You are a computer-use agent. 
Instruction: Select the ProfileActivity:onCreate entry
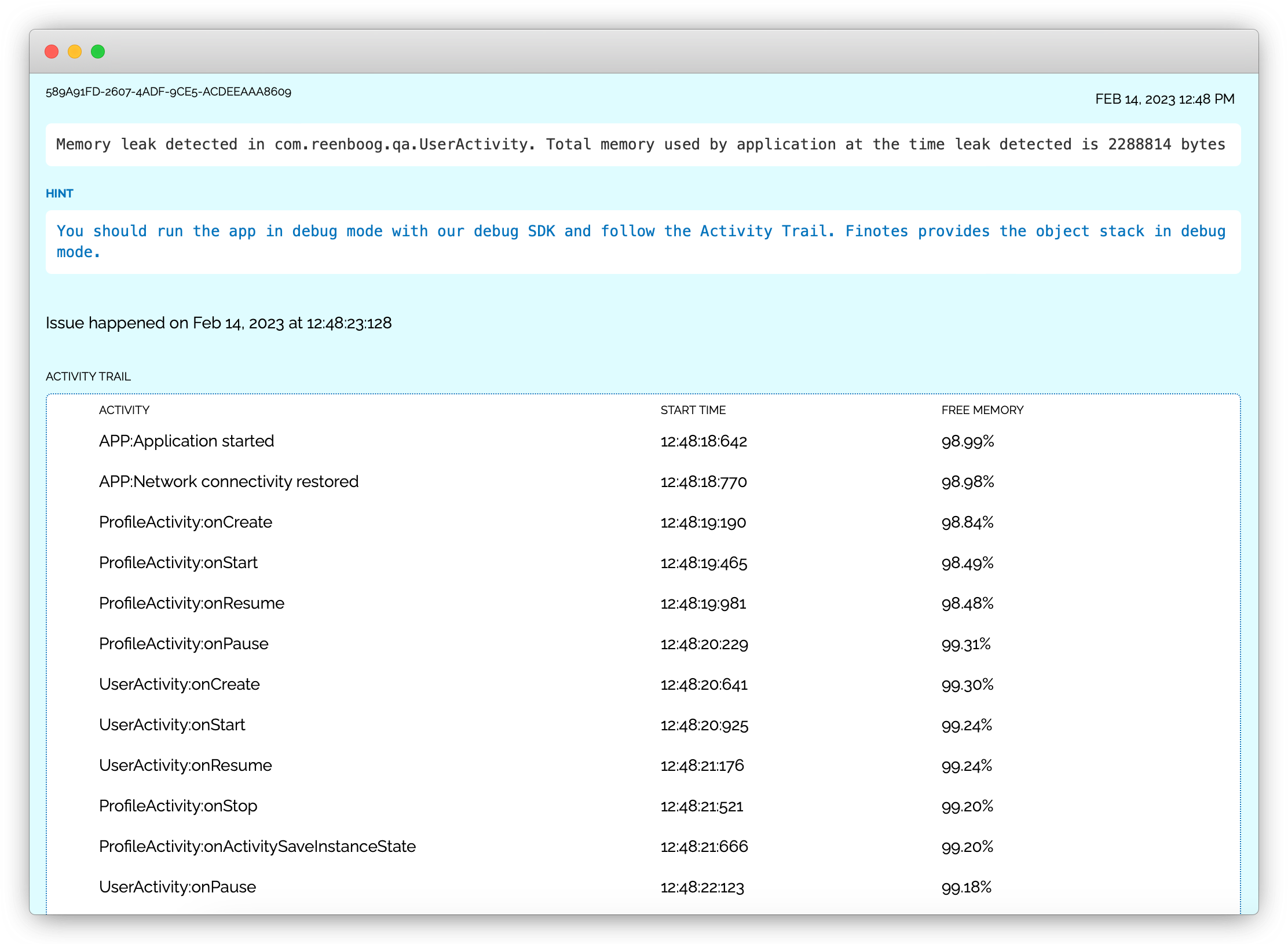(185, 522)
